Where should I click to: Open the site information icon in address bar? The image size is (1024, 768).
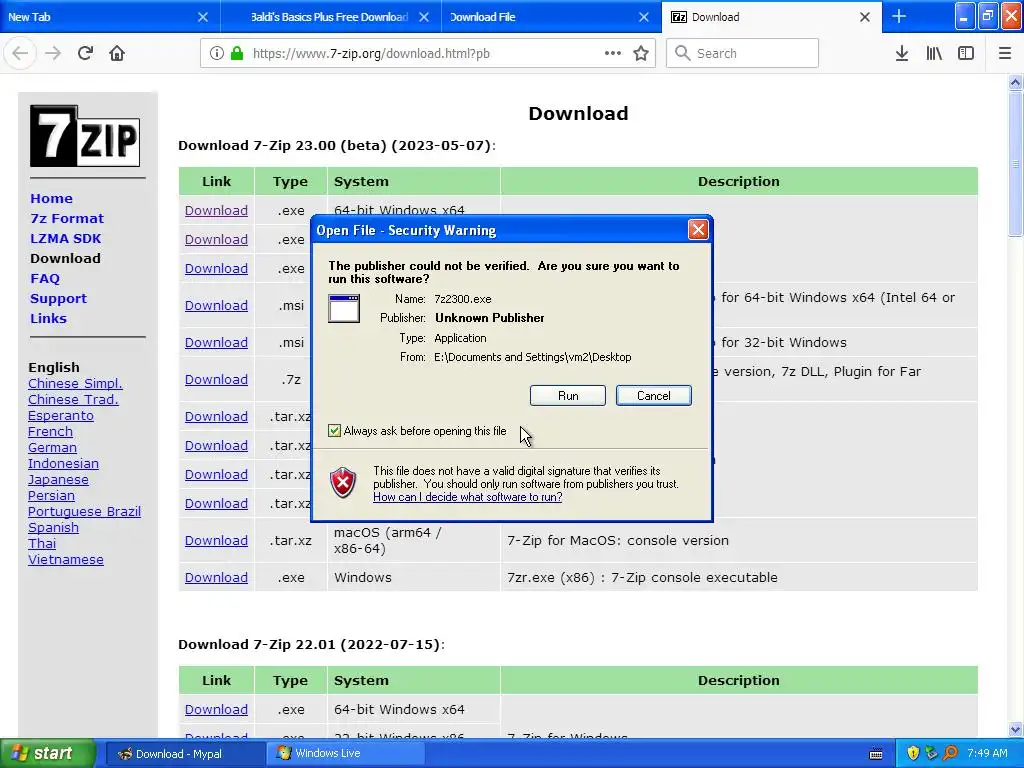(217, 53)
